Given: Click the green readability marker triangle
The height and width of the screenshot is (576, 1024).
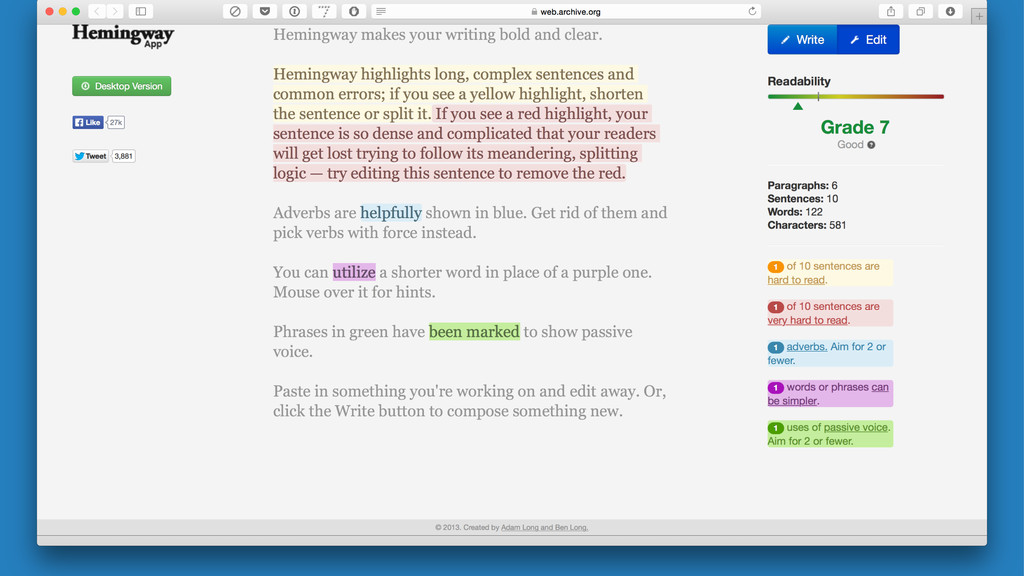Looking at the screenshot, I should pyautogui.click(x=797, y=106).
